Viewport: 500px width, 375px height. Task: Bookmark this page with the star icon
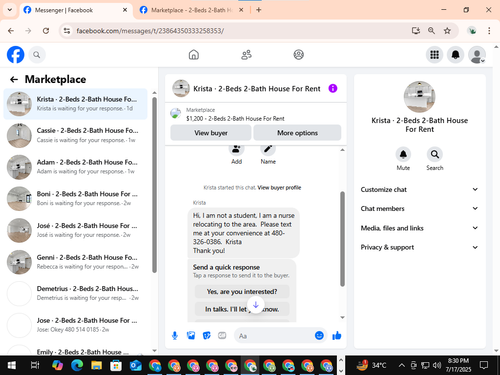coord(447,31)
